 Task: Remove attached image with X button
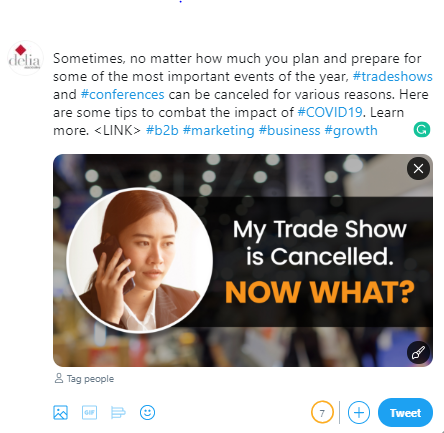pyautogui.click(x=418, y=169)
